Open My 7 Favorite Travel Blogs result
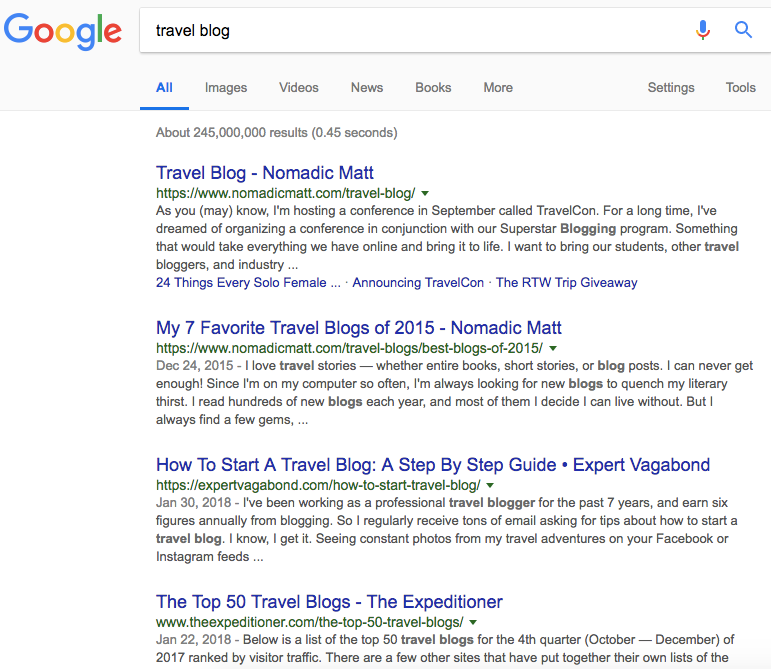This screenshot has width=771, height=669. [x=358, y=328]
